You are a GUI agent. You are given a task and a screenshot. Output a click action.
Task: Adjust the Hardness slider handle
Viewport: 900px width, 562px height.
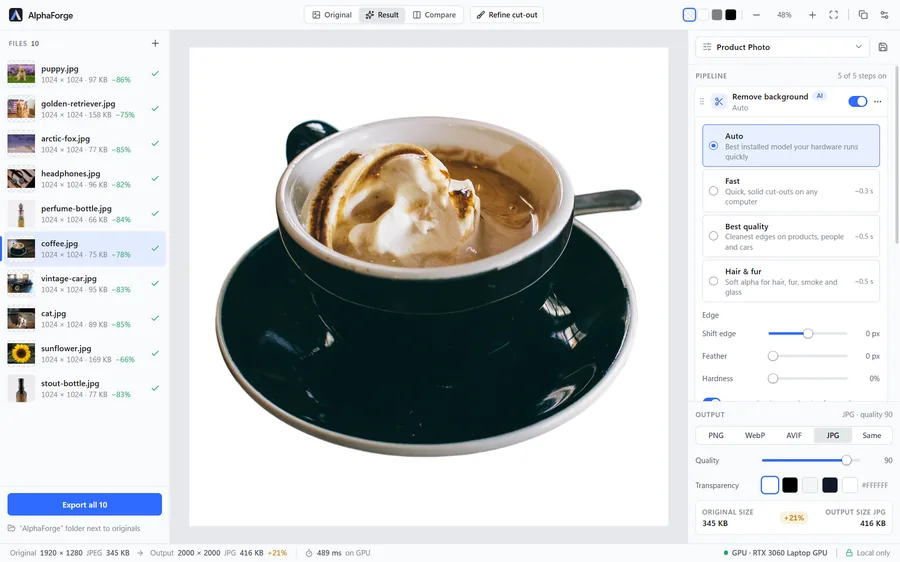773,378
